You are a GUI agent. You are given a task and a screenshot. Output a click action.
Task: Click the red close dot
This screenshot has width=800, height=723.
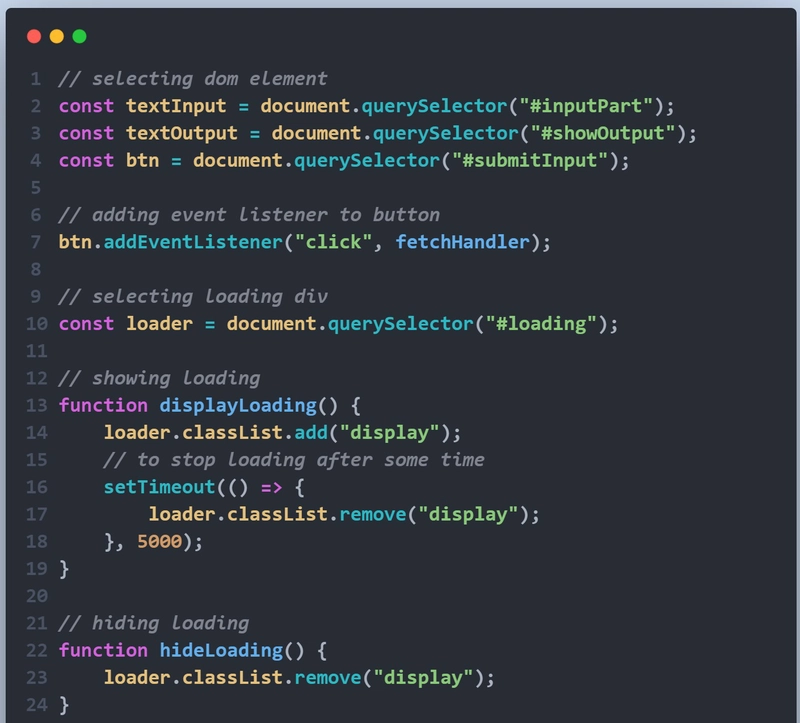(x=34, y=37)
